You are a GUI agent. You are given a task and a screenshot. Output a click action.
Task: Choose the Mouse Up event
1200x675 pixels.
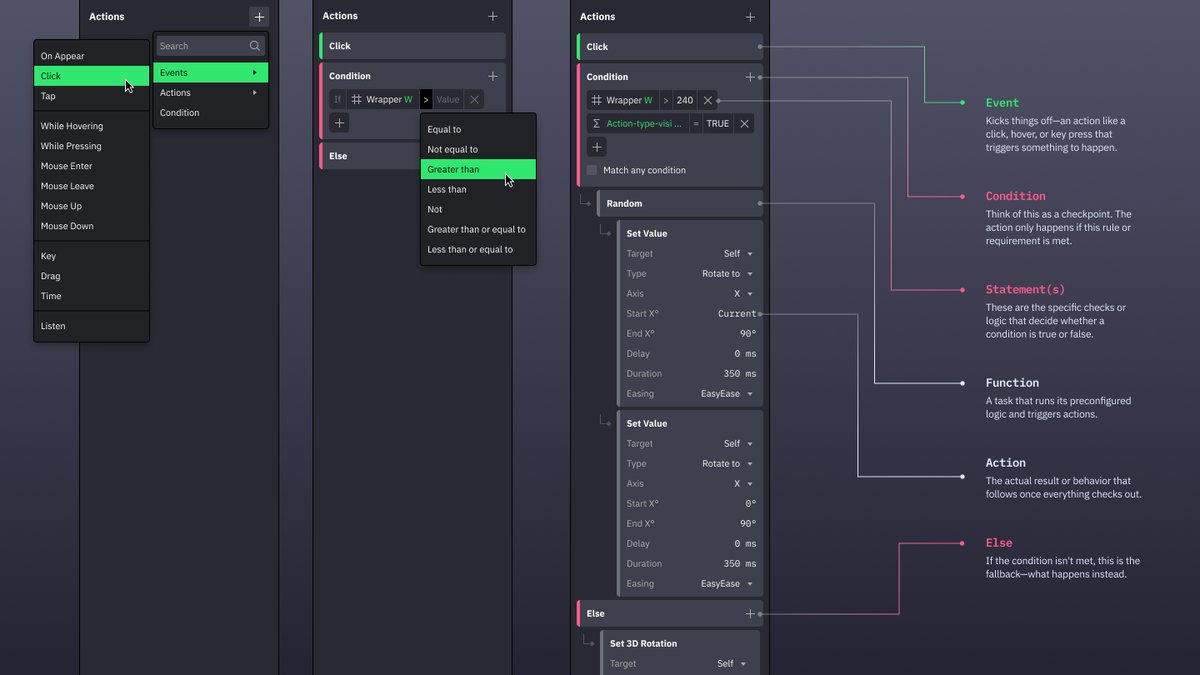tap(92, 206)
